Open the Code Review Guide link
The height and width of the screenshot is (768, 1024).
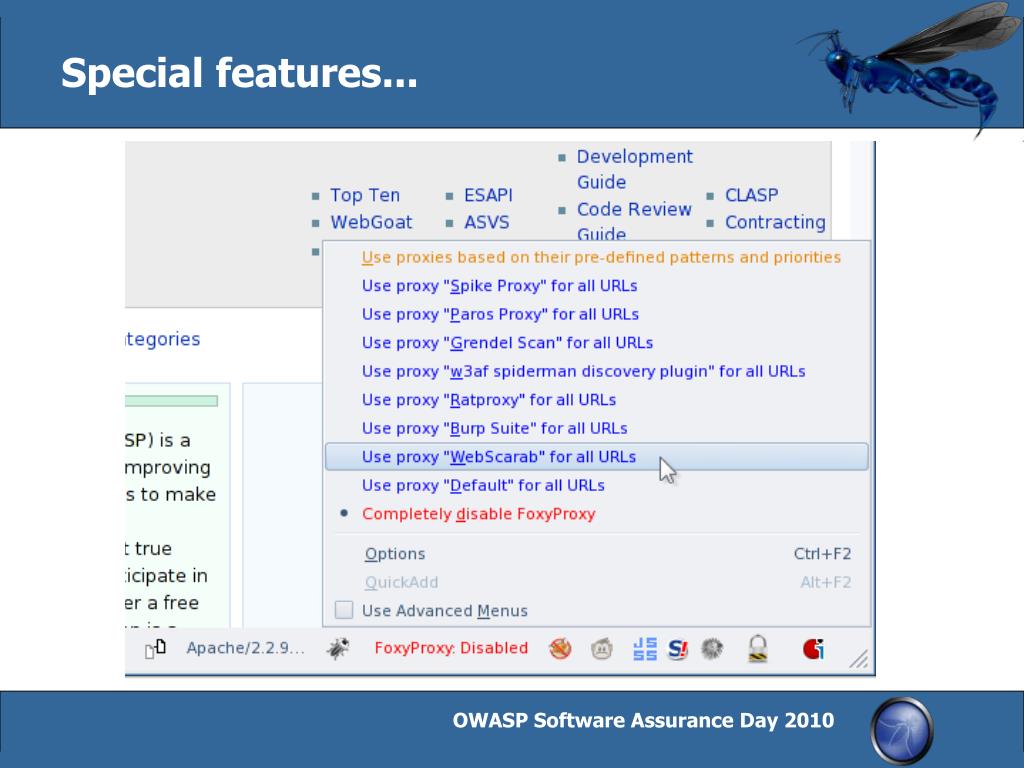click(633, 221)
